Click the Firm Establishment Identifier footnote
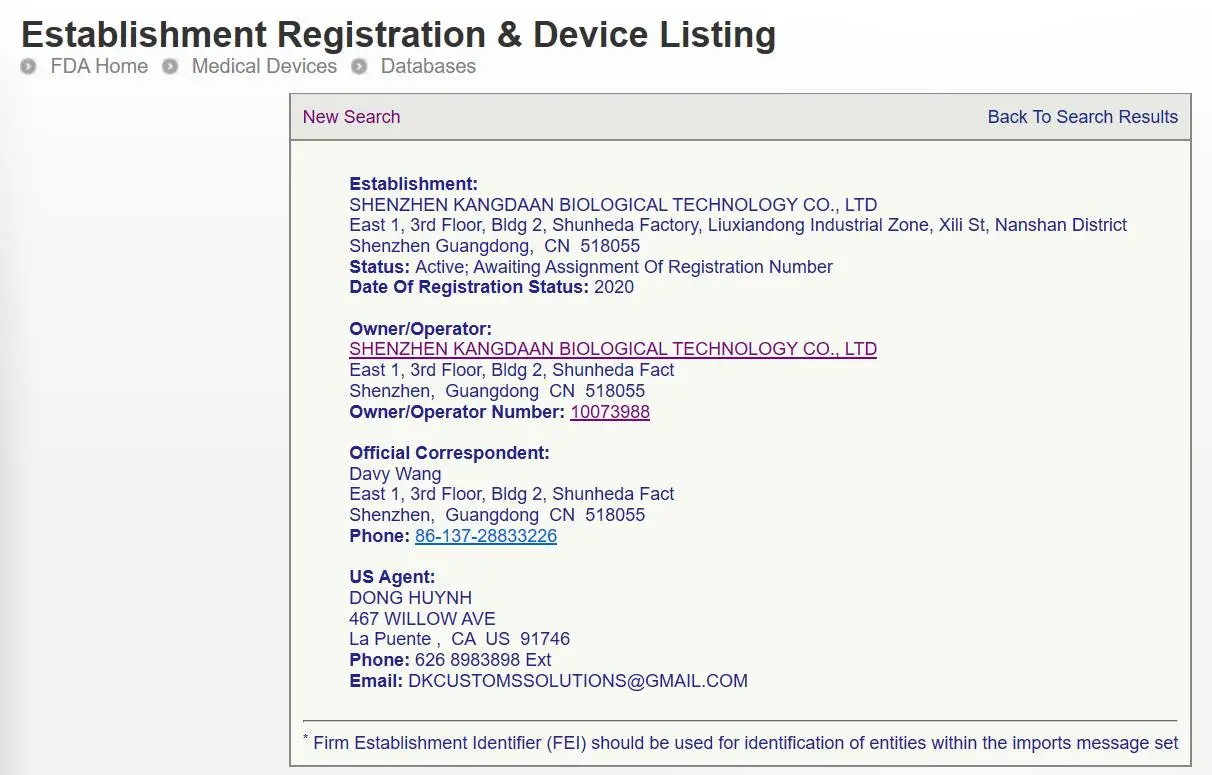 pos(745,743)
